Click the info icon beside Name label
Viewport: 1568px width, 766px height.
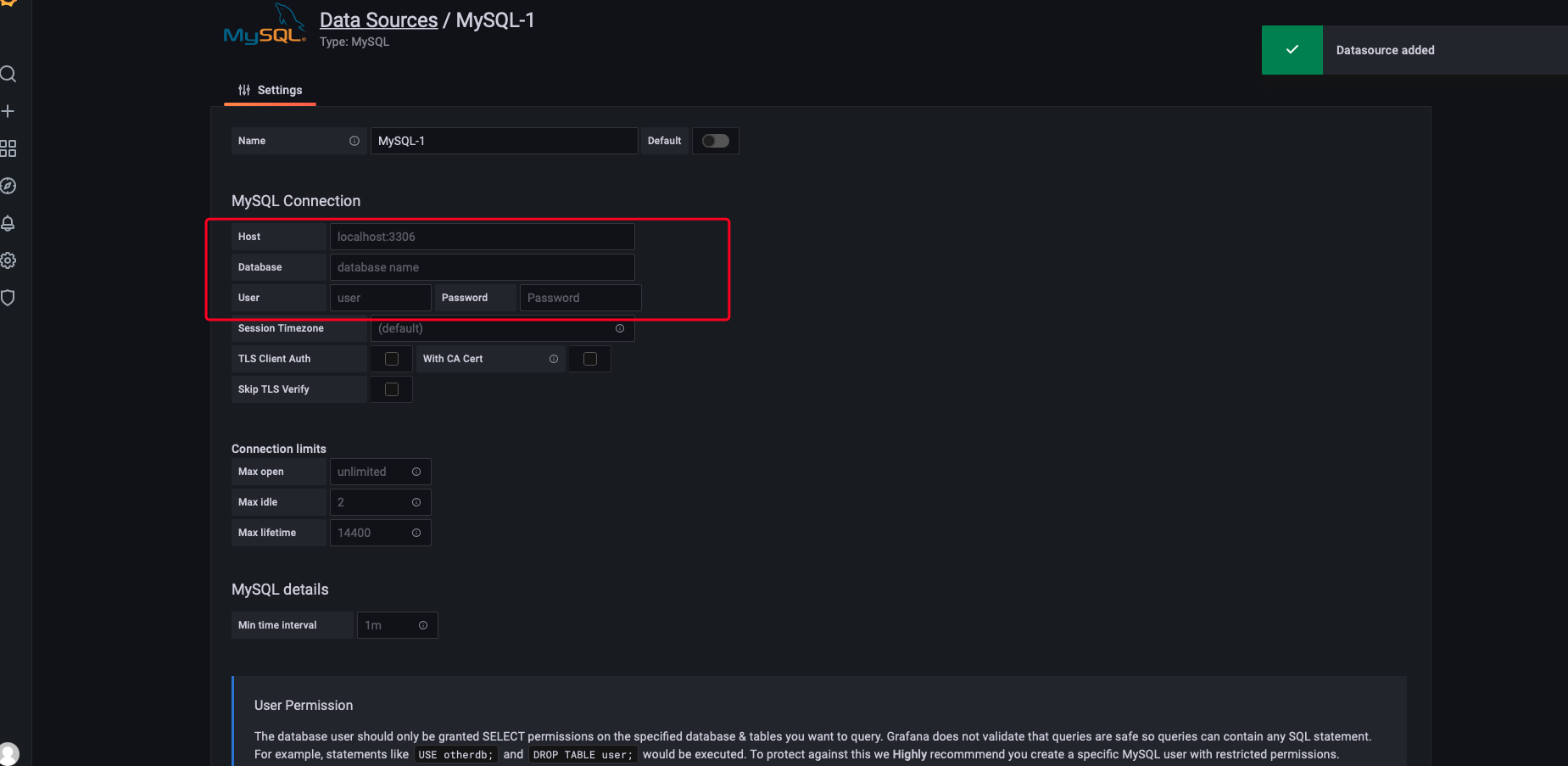tap(354, 141)
